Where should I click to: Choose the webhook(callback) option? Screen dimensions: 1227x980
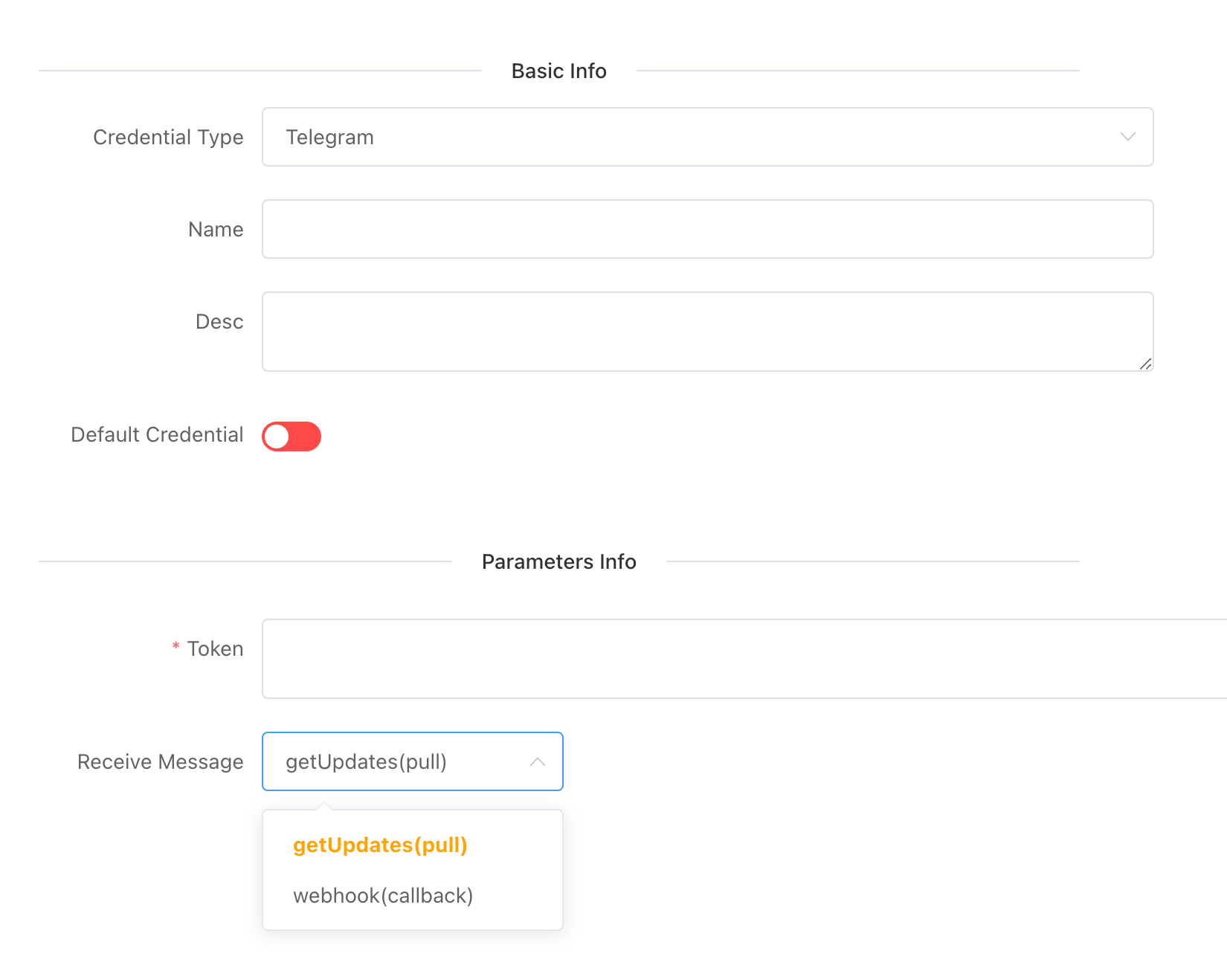383,896
